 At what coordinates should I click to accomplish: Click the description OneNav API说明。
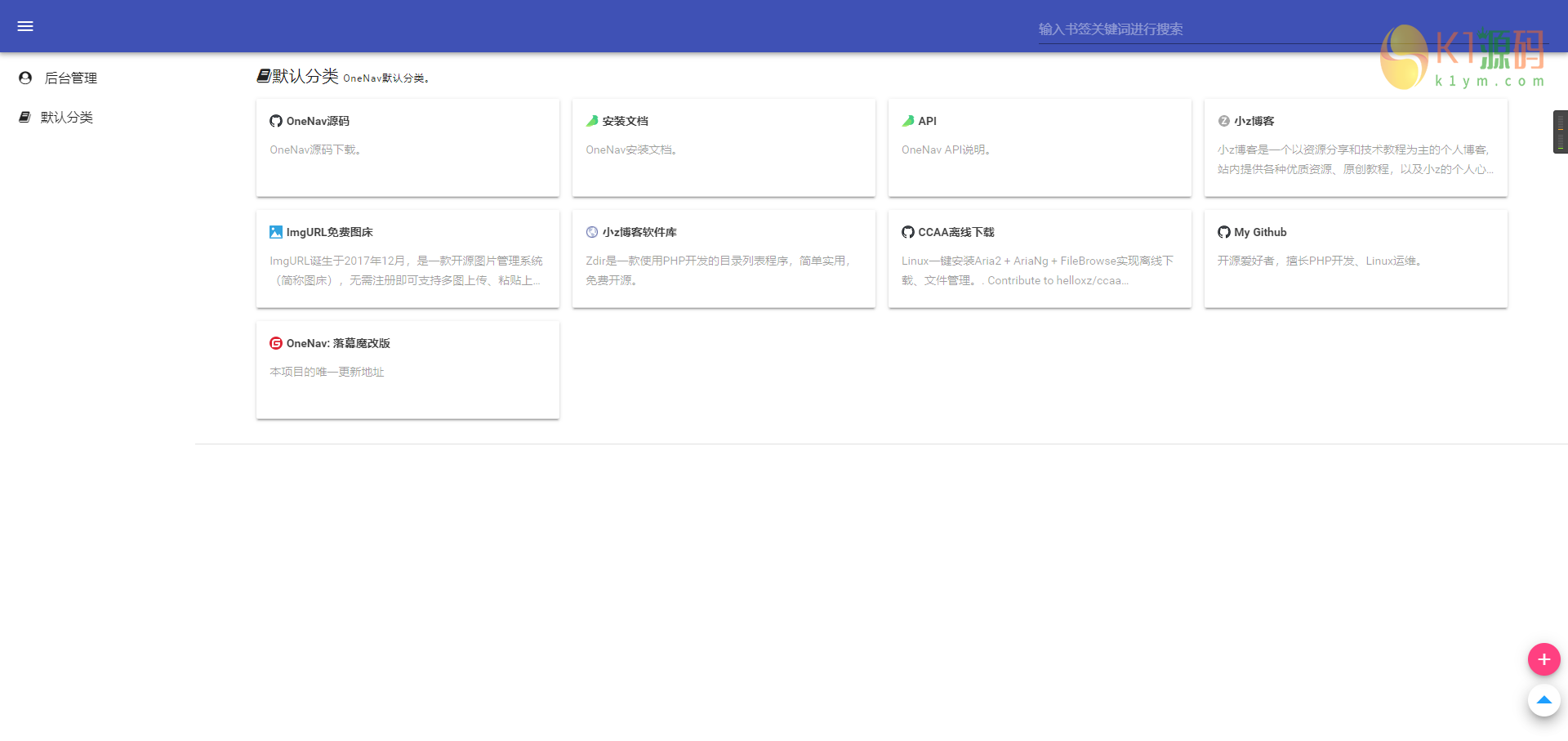(947, 150)
